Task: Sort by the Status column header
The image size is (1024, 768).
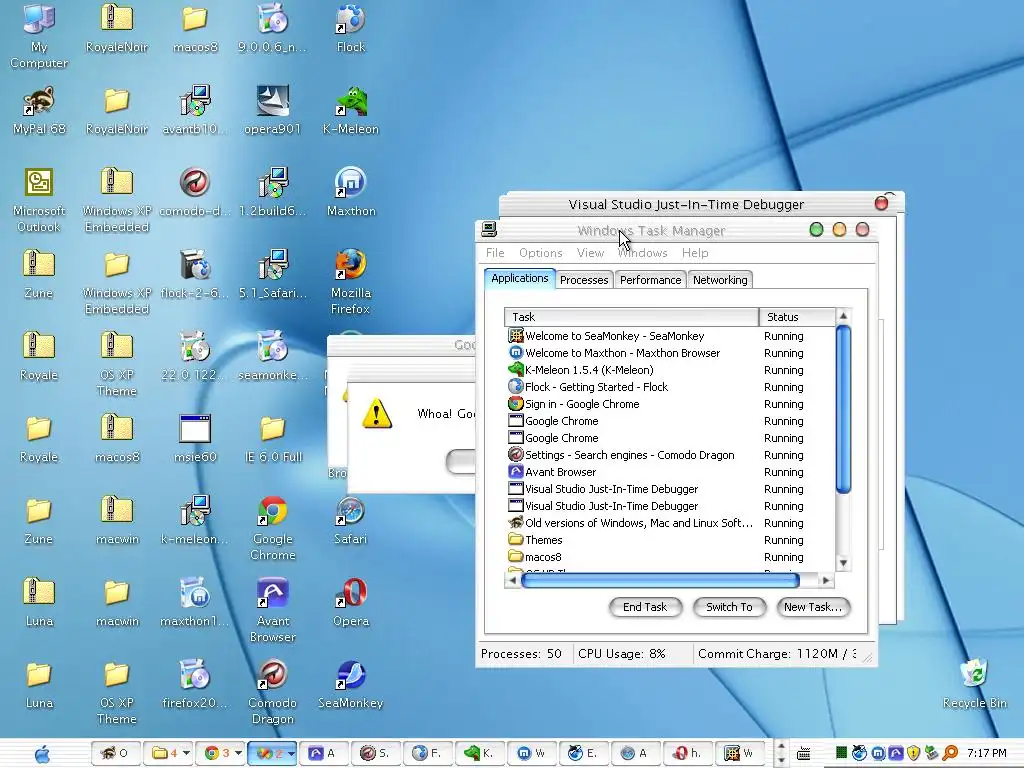Action: point(797,317)
